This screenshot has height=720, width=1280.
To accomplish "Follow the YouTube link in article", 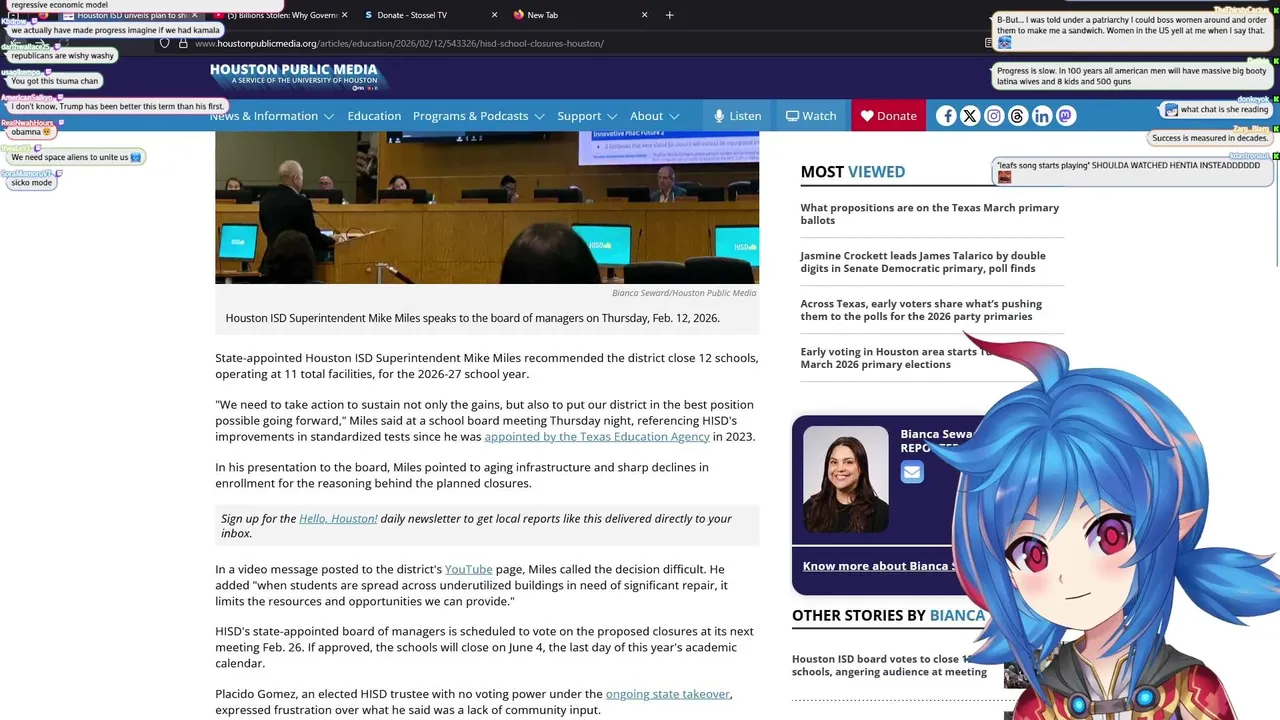I will tap(469, 569).
